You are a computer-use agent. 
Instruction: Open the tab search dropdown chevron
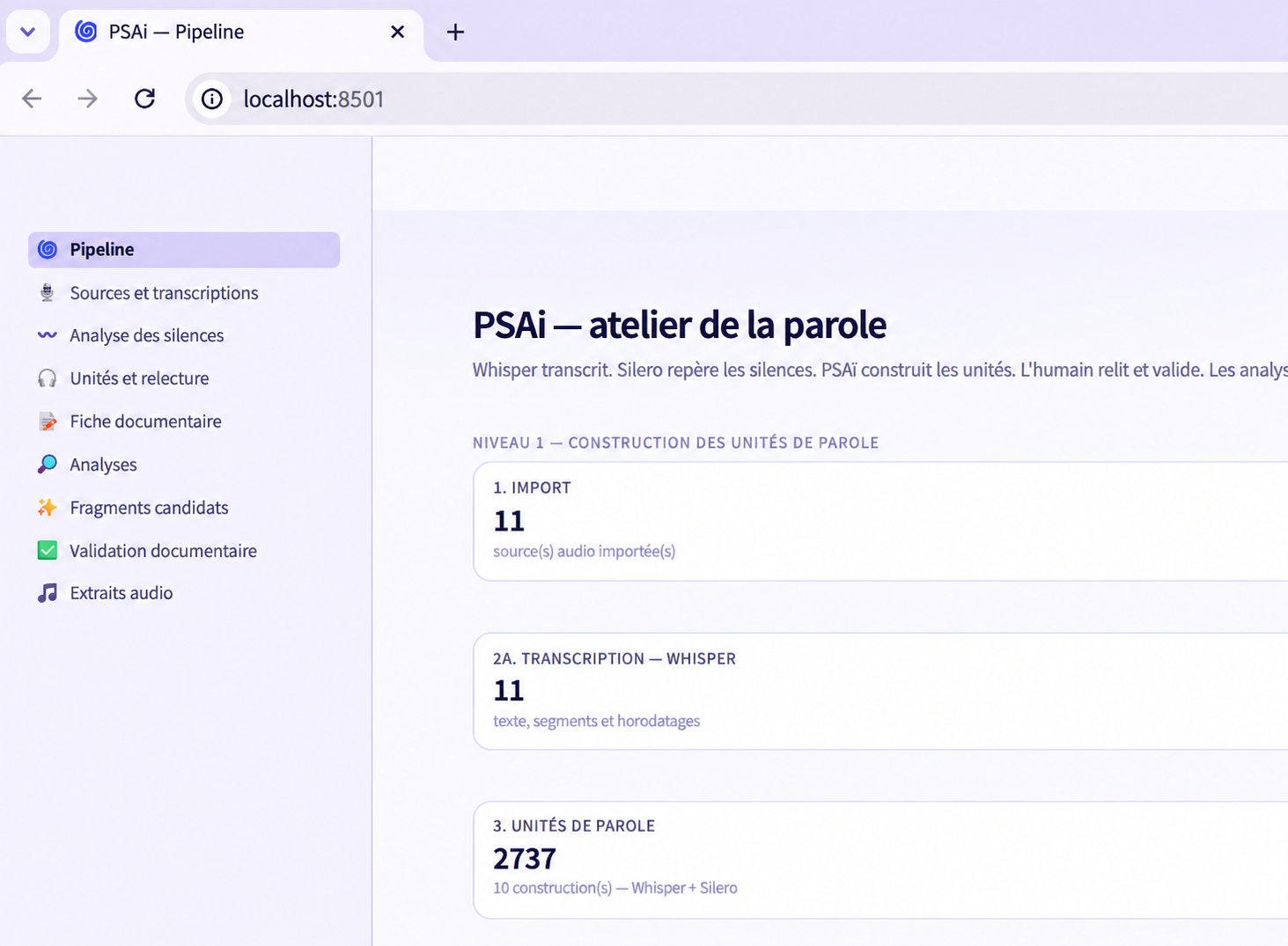[x=28, y=33]
